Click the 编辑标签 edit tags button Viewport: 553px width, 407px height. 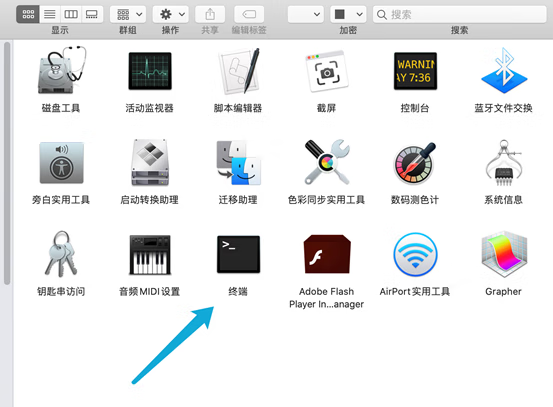click(249, 14)
